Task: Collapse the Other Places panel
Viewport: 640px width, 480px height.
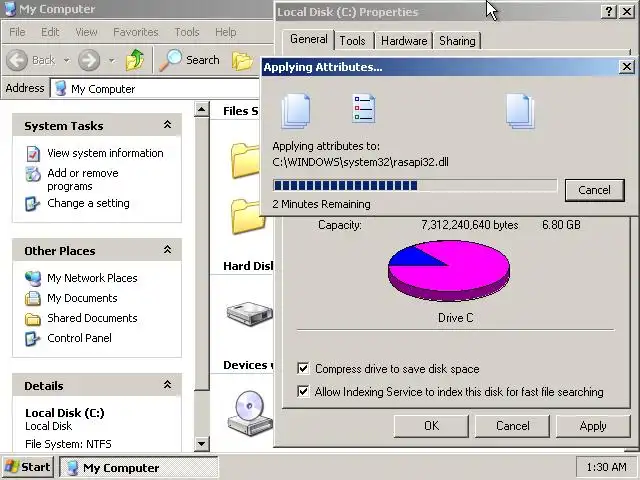Action: pyautogui.click(x=167, y=250)
